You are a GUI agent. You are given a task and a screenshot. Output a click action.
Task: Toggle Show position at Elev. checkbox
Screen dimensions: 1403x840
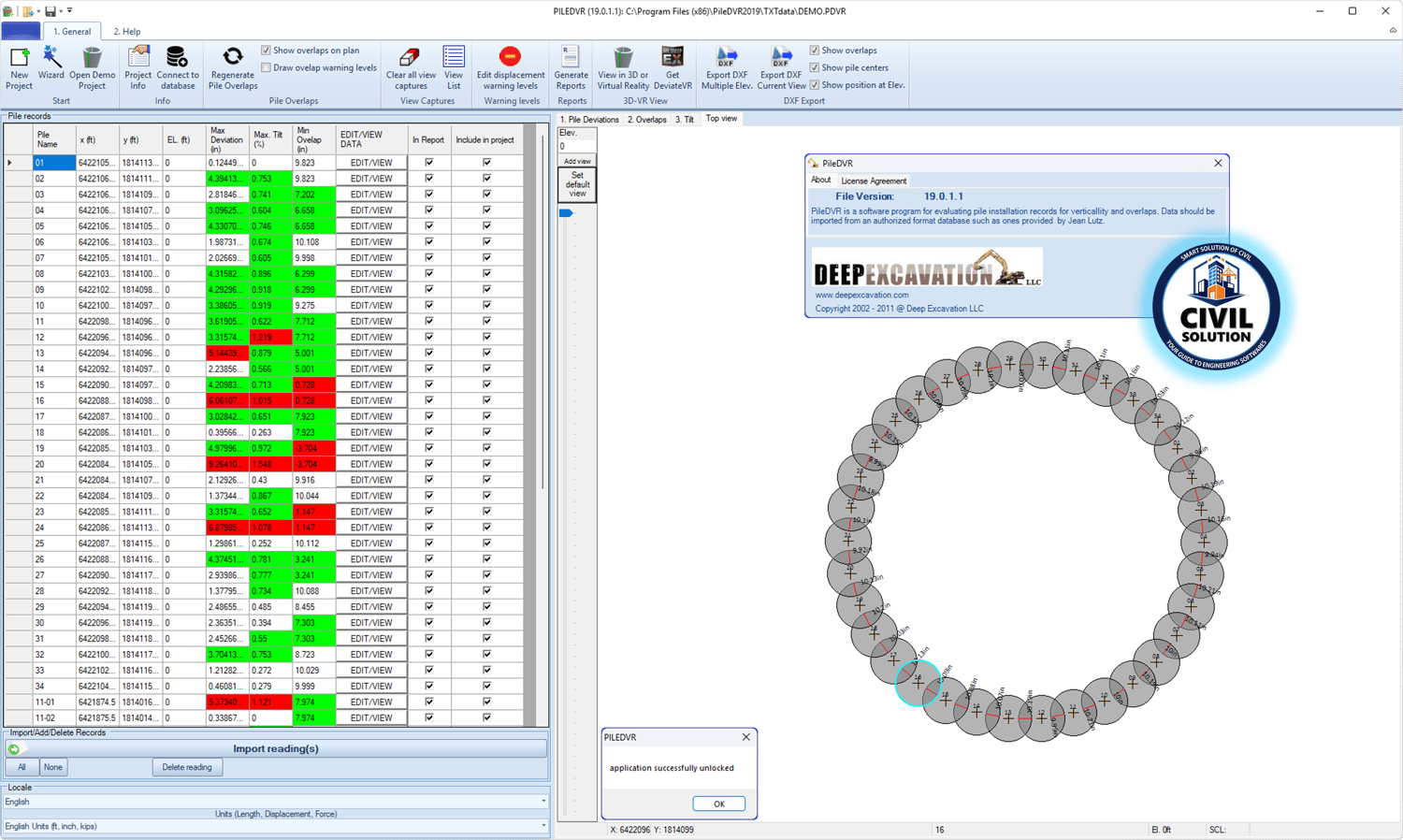tap(815, 85)
